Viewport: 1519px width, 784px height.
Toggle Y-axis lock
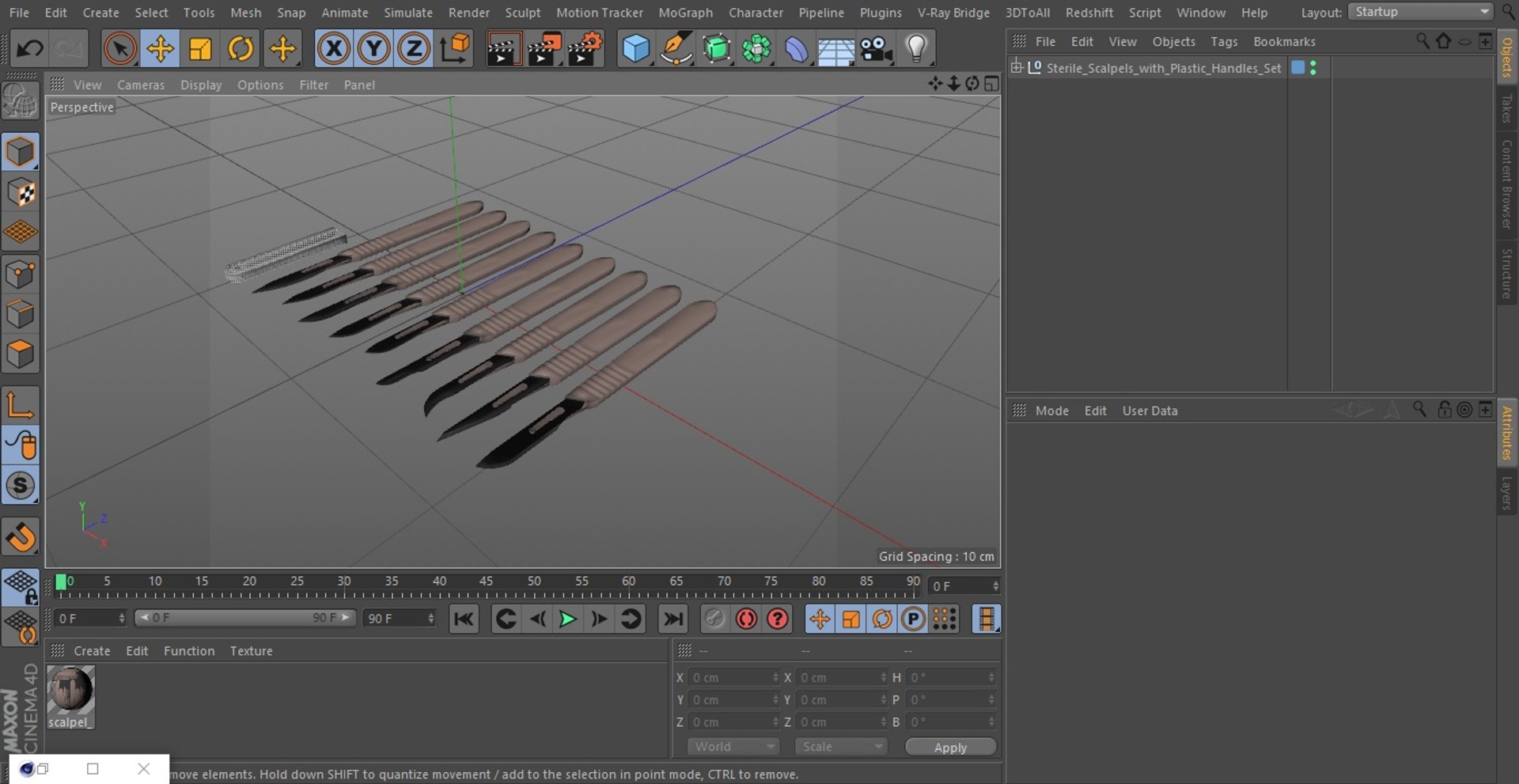pos(374,49)
